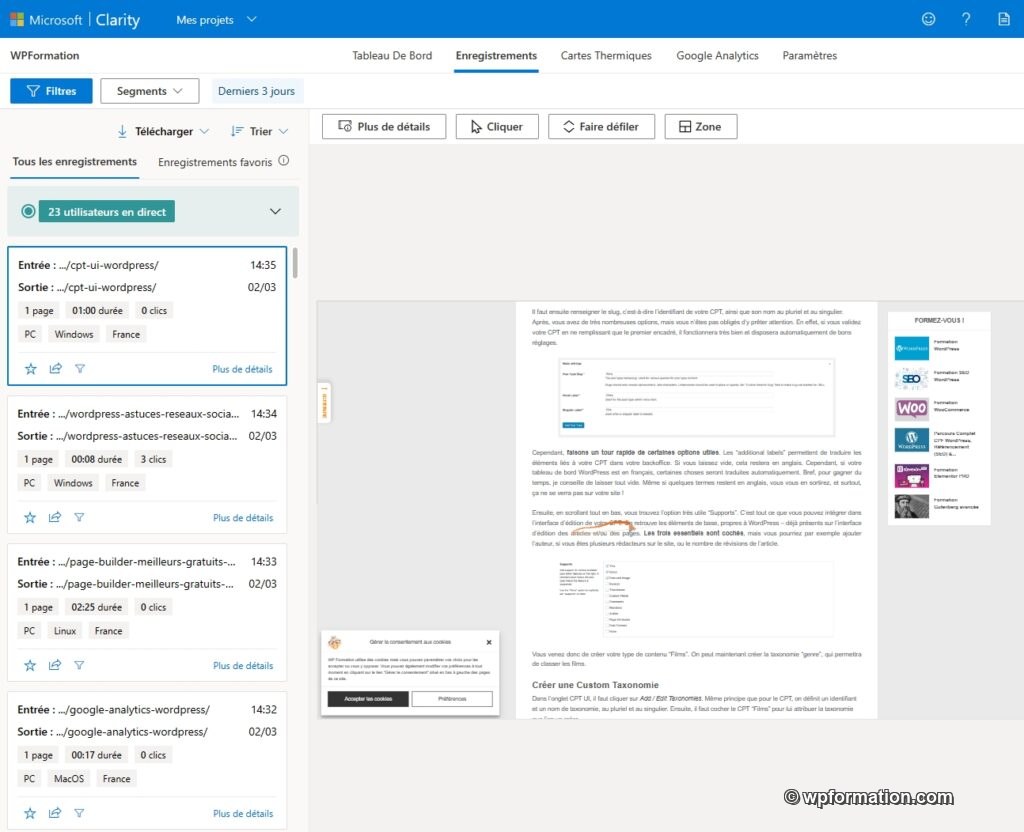Click Sortie .../cpt-ui-wordpress/ text
Image resolution: width=1024 pixels, height=832 pixels.
click(87, 287)
